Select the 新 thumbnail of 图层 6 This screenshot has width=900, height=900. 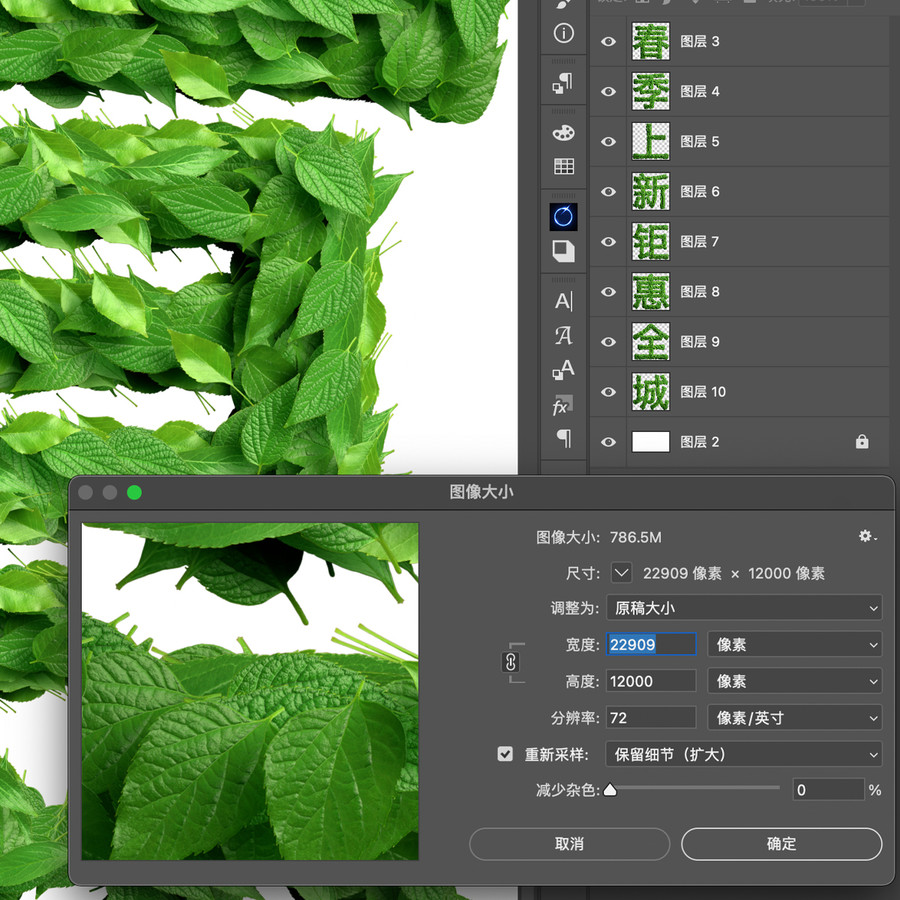650,191
